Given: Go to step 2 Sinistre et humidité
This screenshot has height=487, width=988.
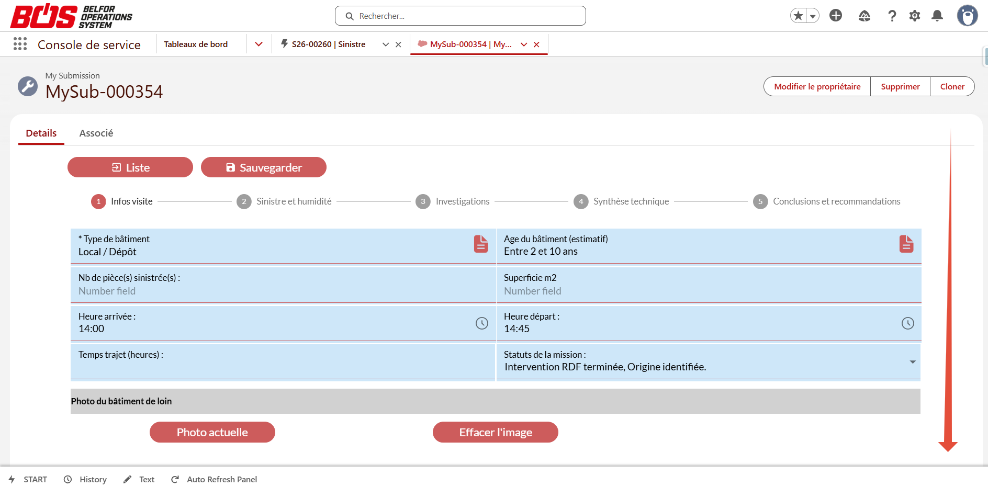Looking at the screenshot, I should [x=284, y=202].
